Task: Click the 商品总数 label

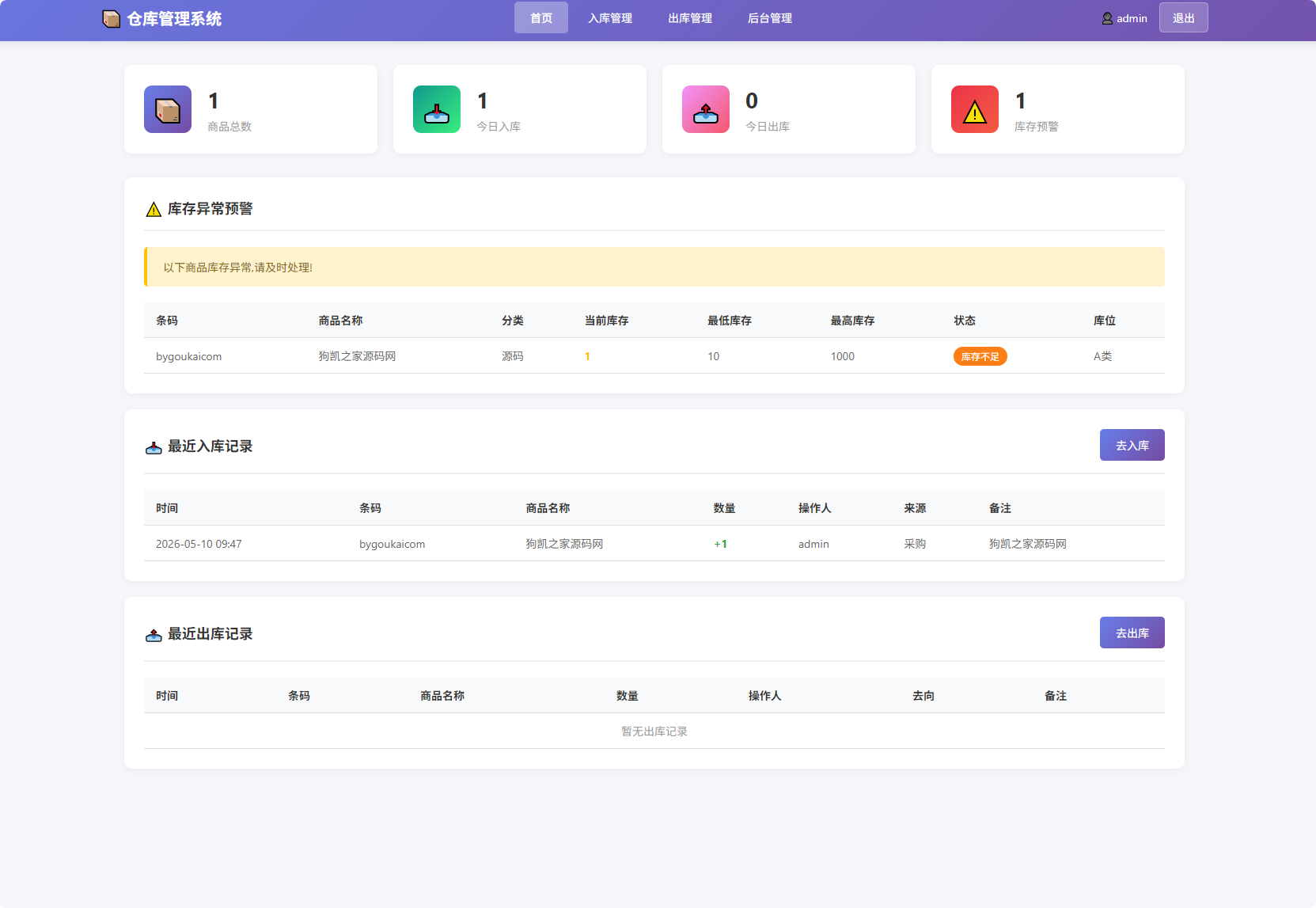Action: click(229, 127)
